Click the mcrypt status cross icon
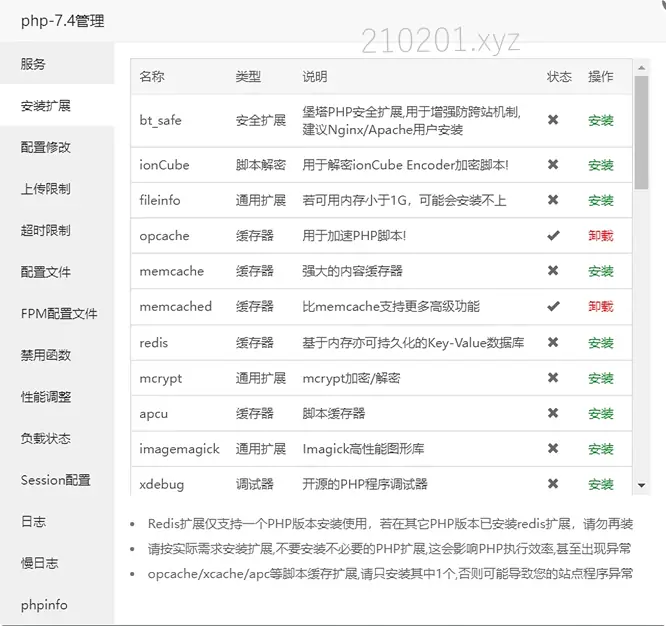 [x=553, y=378]
